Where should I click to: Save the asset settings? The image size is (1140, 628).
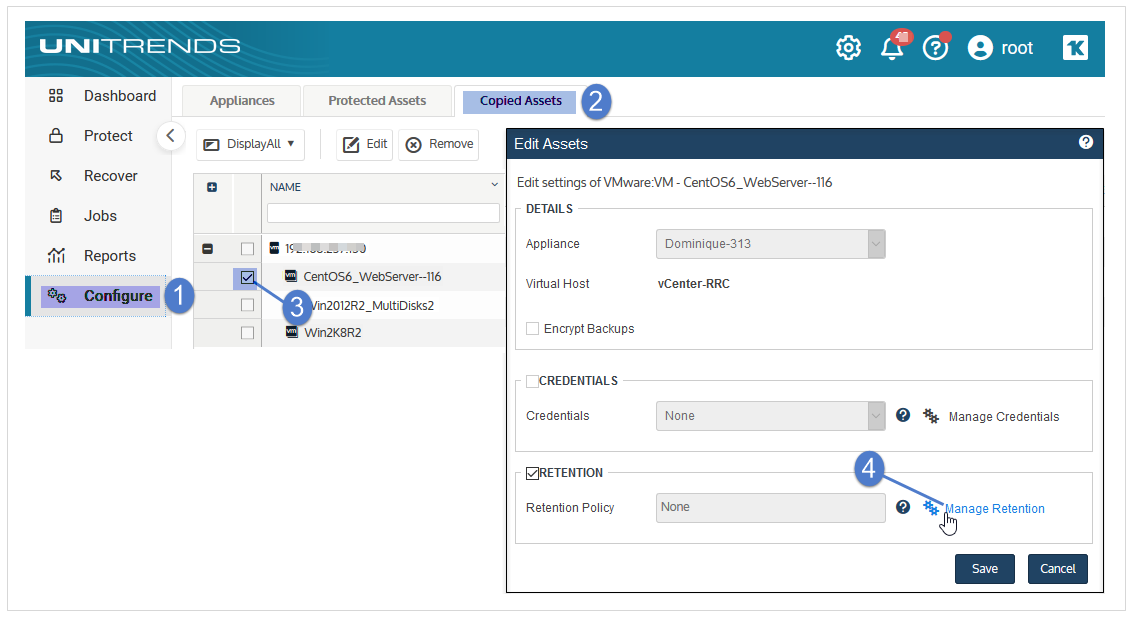984,568
